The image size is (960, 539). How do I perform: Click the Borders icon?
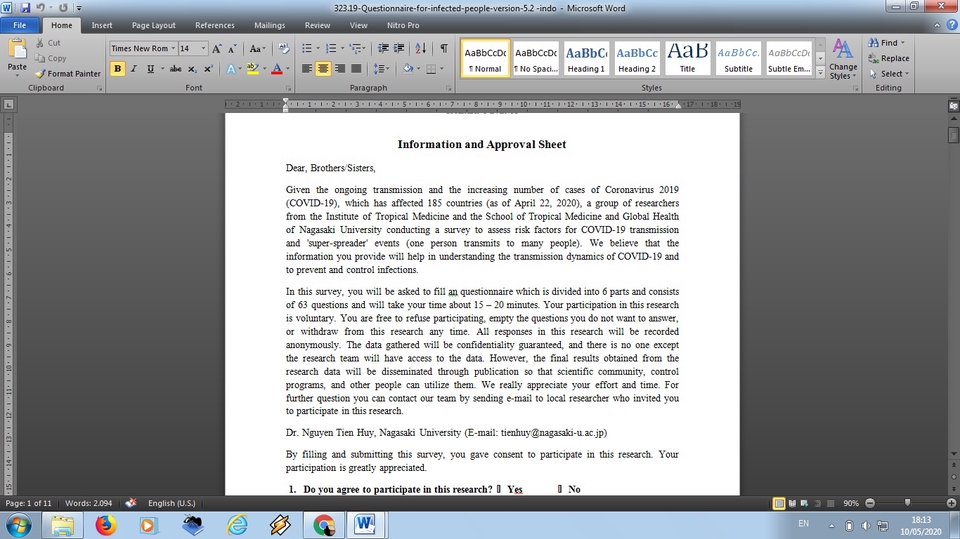(x=431, y=69)
